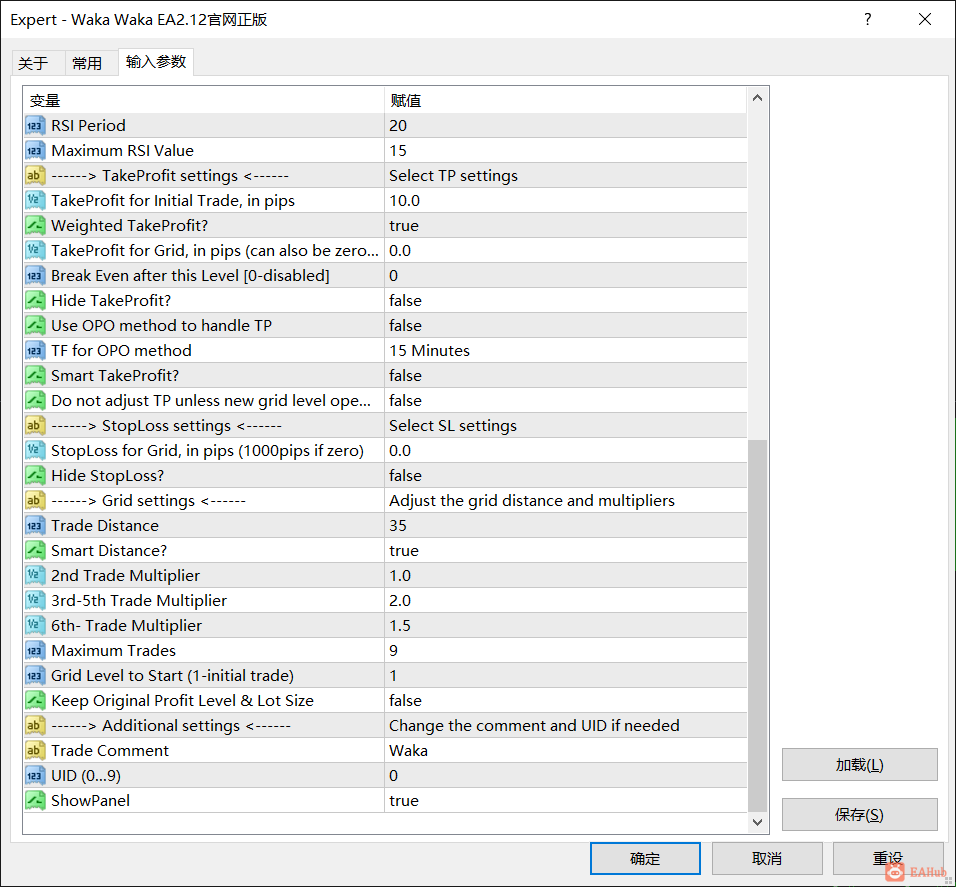Click the boolean icon beside ShowPanel

coord(35,800)
